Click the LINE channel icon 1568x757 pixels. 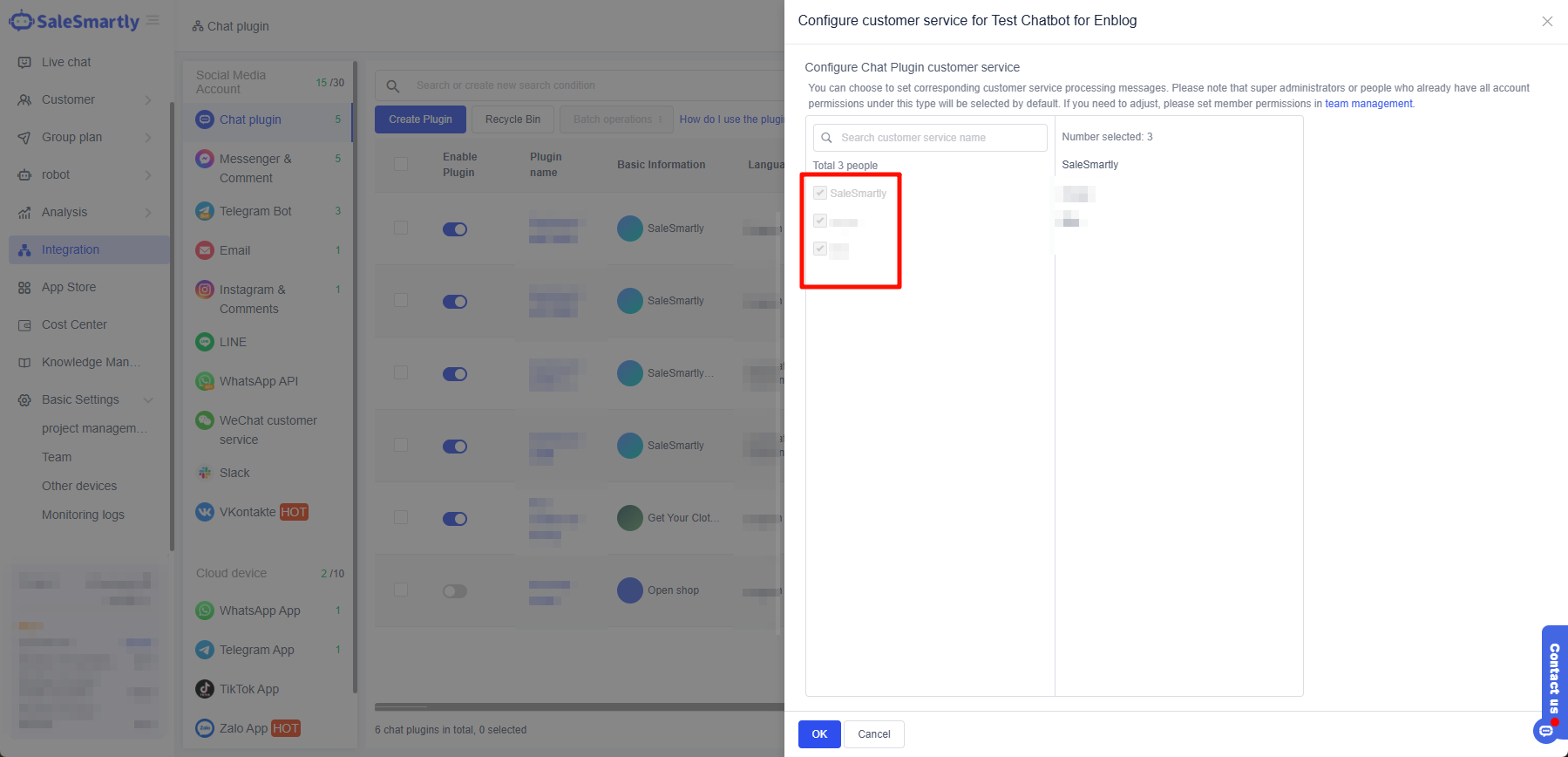pos(205,342)
